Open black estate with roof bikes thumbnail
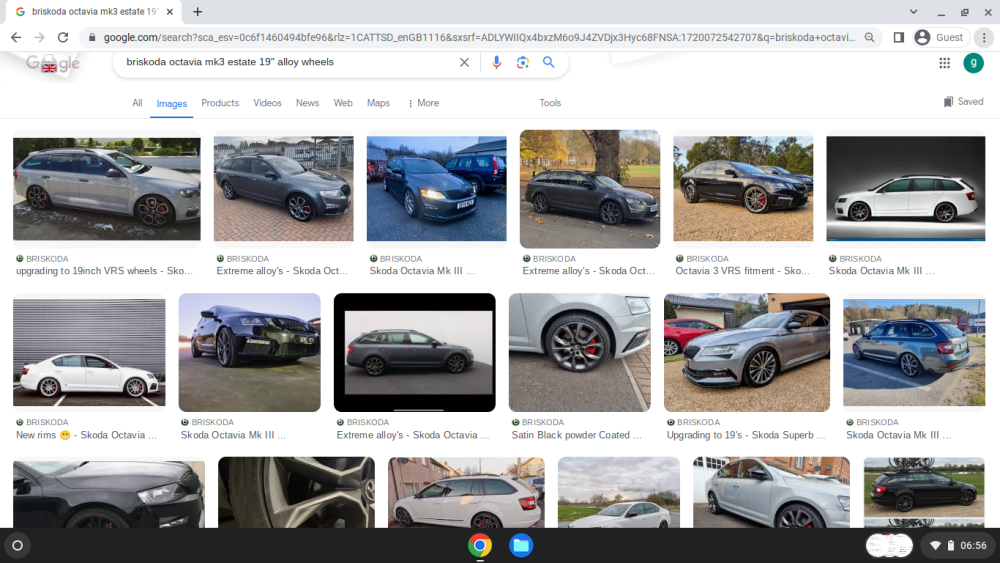Viewport: 1000px width, 563px height. 924,488
